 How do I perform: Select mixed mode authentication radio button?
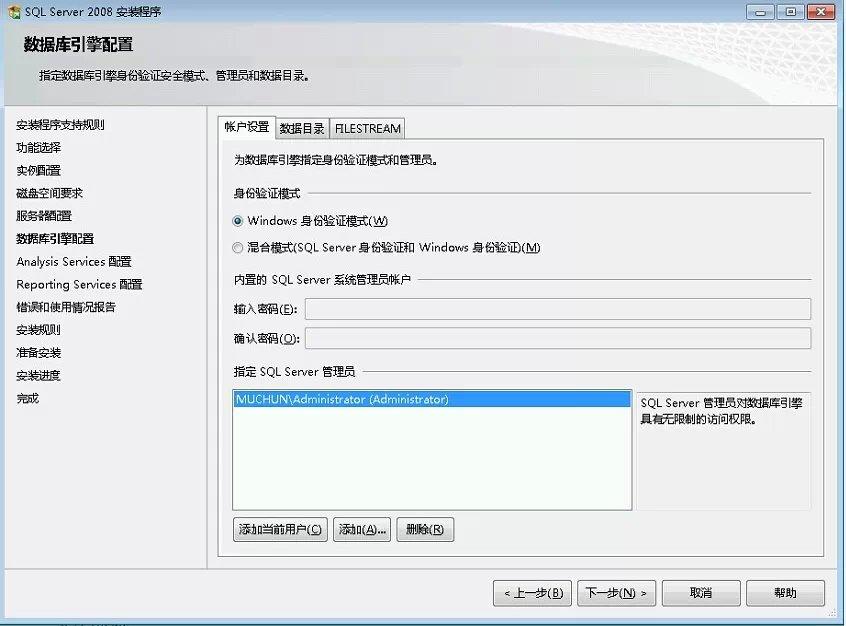(237, 248)
